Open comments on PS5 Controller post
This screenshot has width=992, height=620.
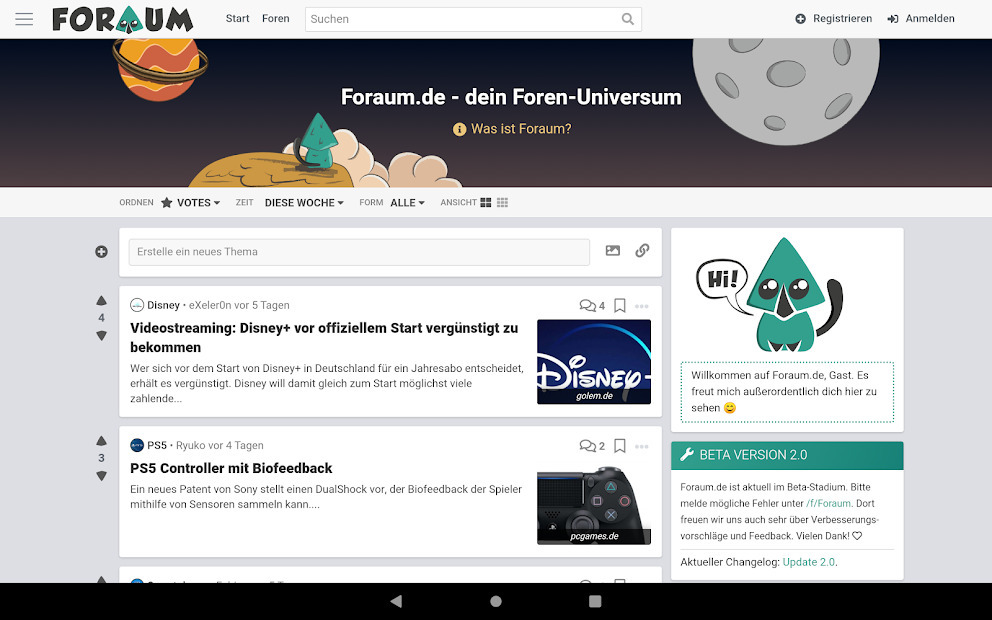pyautogui.click(x=592, y=446)
